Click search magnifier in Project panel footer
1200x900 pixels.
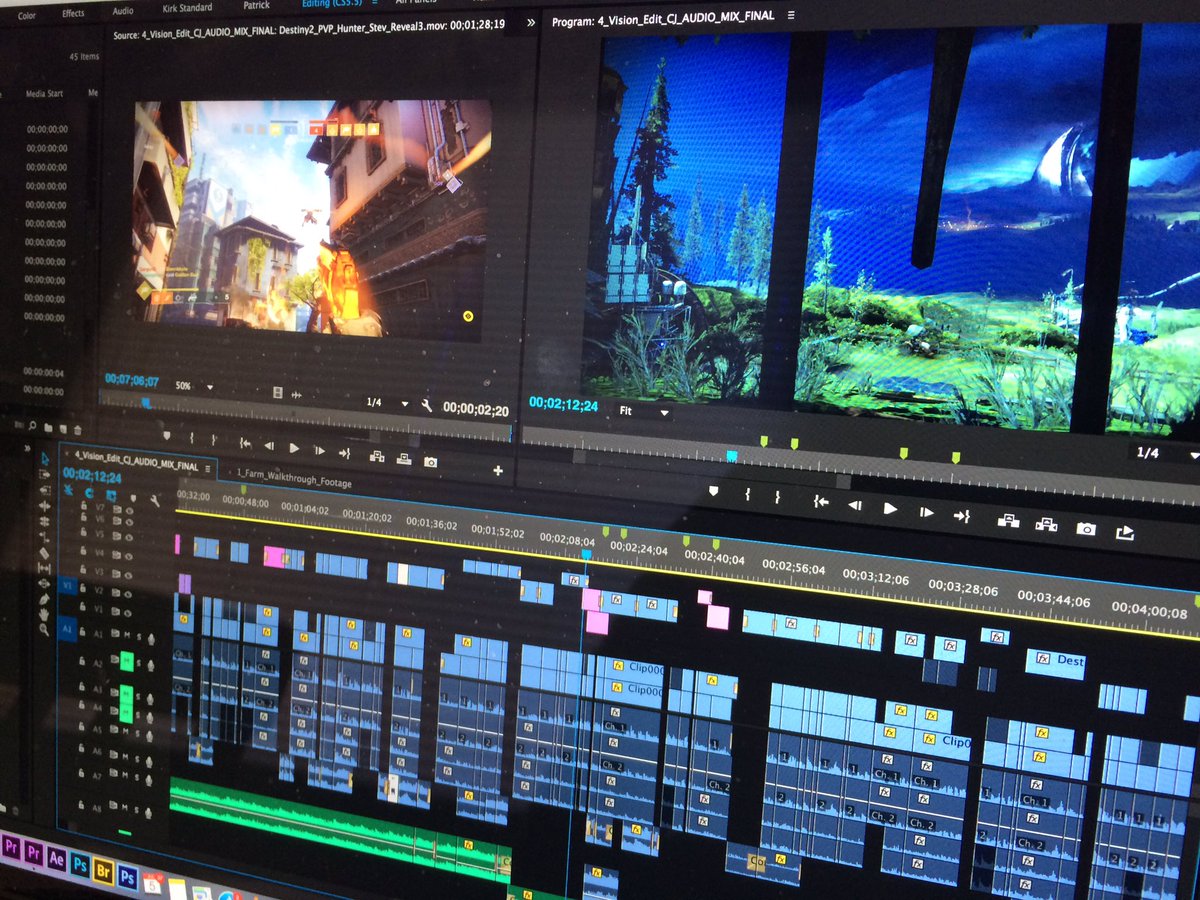(32, 426)
